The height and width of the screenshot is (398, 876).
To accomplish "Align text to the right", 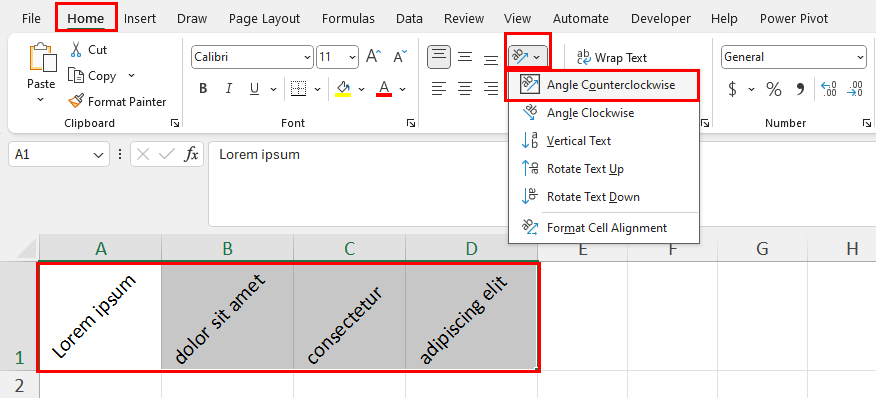I will (x=491, y=88).
